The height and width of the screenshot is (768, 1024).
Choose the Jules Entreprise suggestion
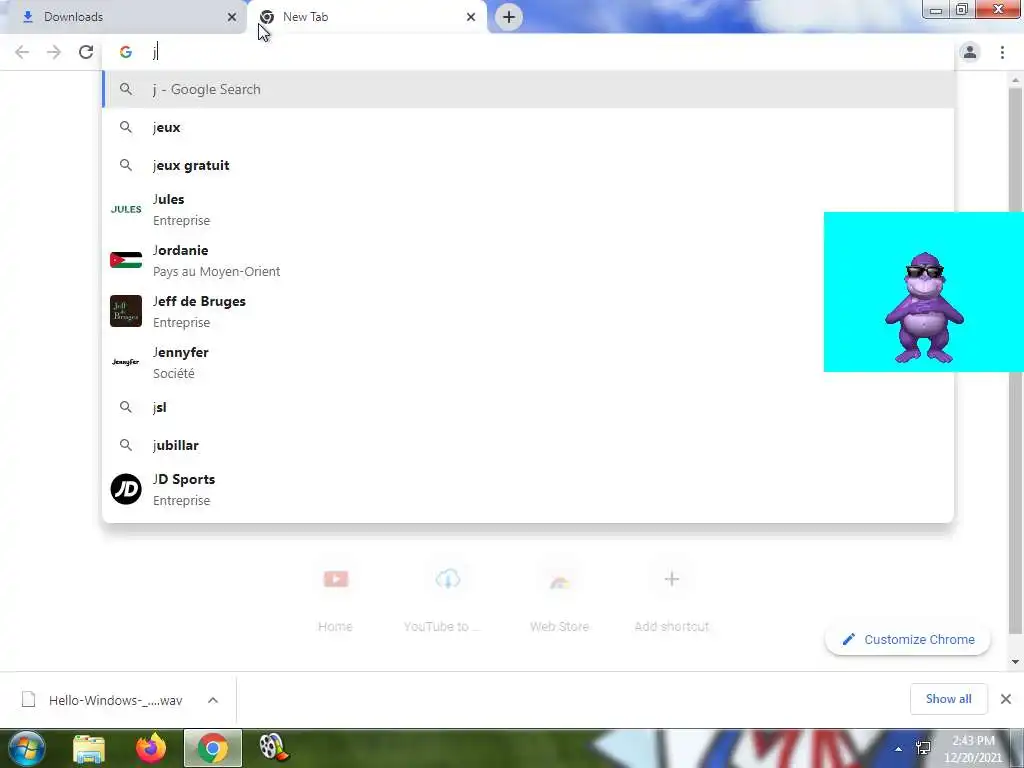click(528, 210)
